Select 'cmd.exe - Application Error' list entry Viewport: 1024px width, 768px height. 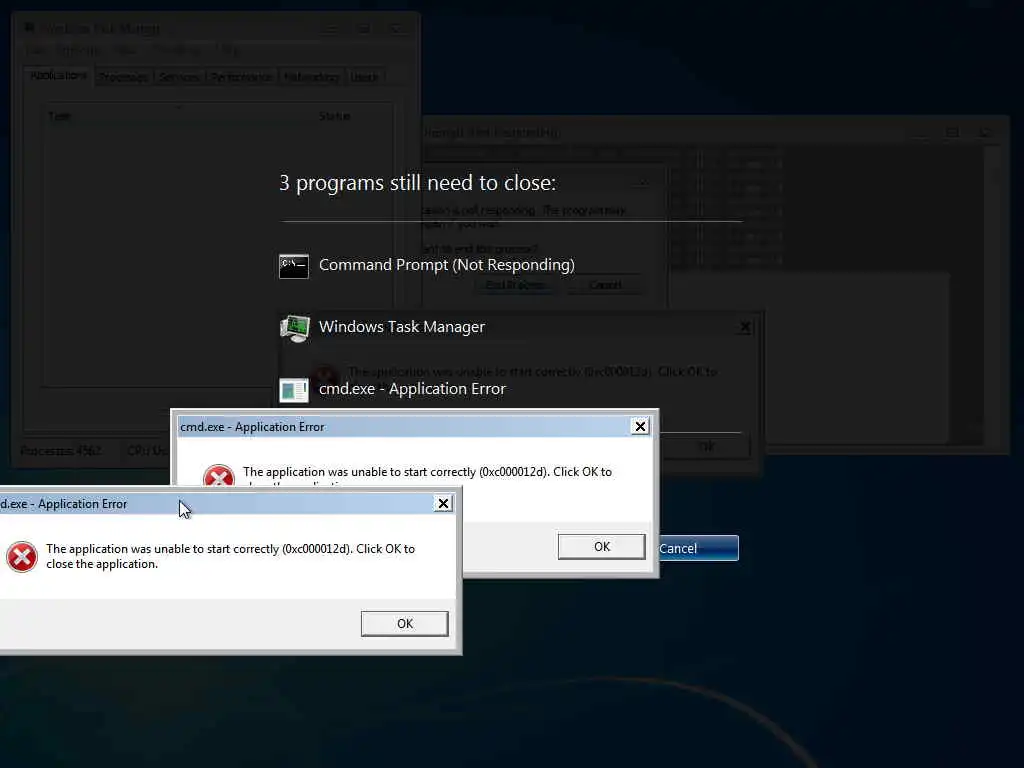[412, 389]
